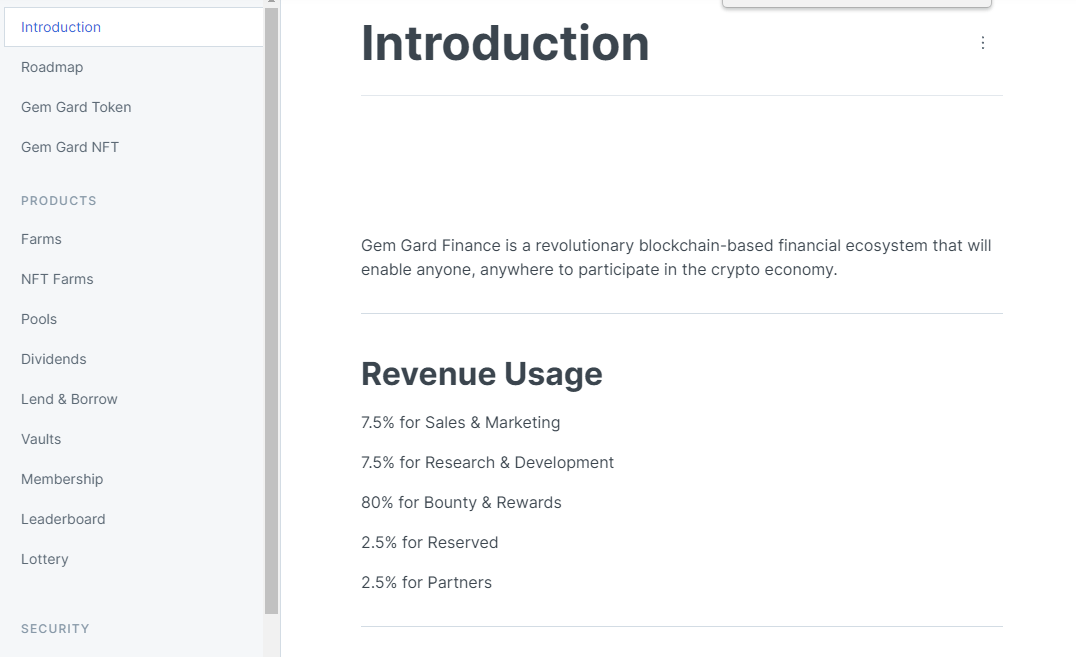
Task: Select Lottery in the sidebar
Action: point(44,559)
